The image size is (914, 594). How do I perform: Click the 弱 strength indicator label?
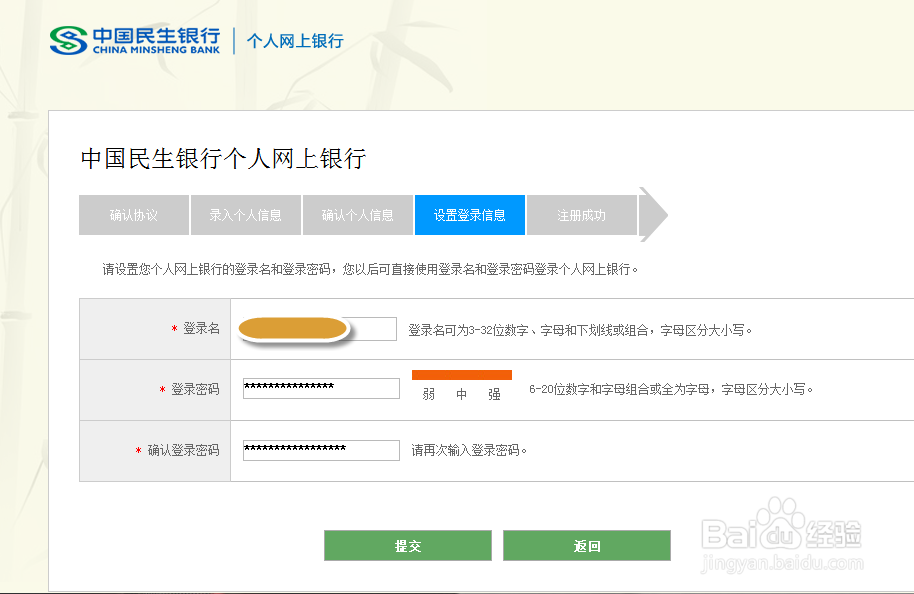click(x=429, y=394)
